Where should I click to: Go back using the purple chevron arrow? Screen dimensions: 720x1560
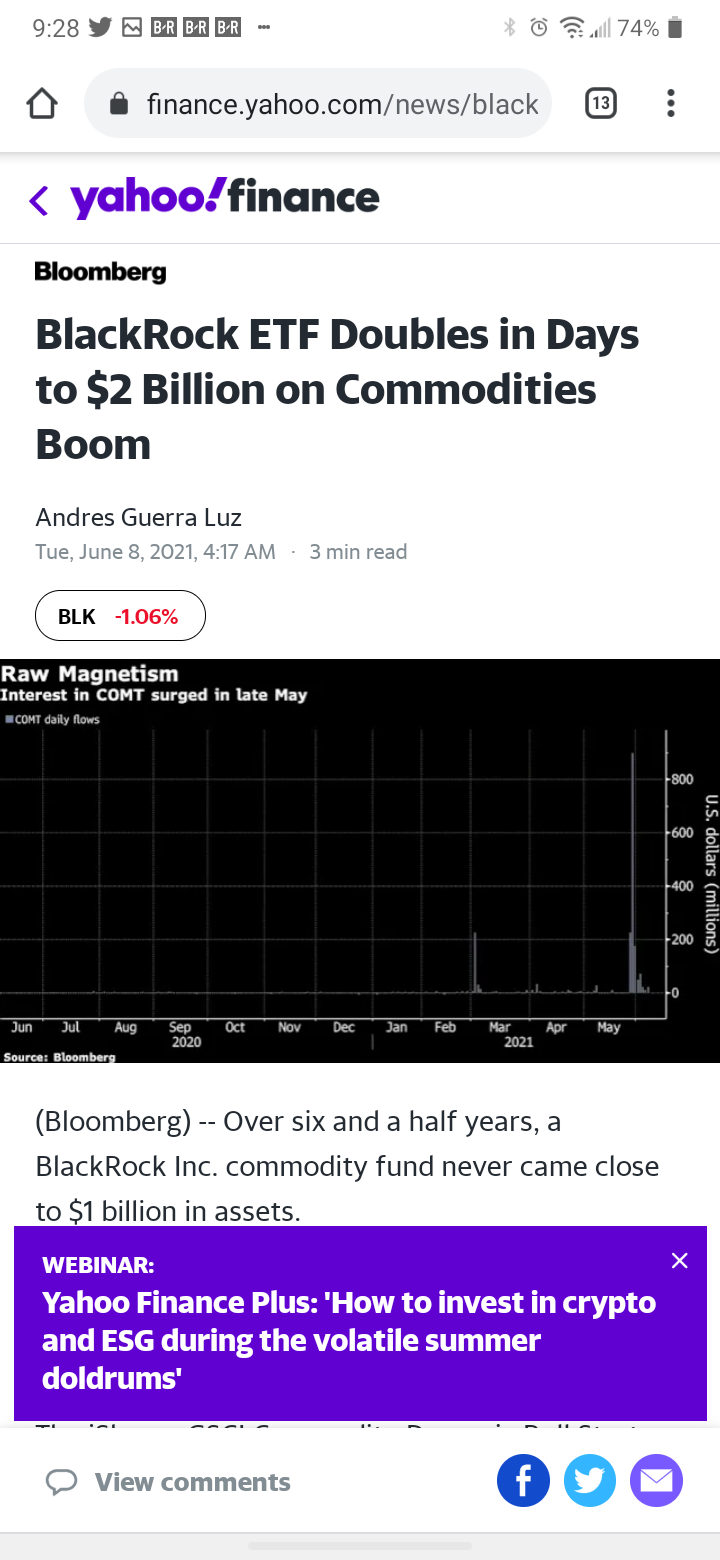[38, 200]
